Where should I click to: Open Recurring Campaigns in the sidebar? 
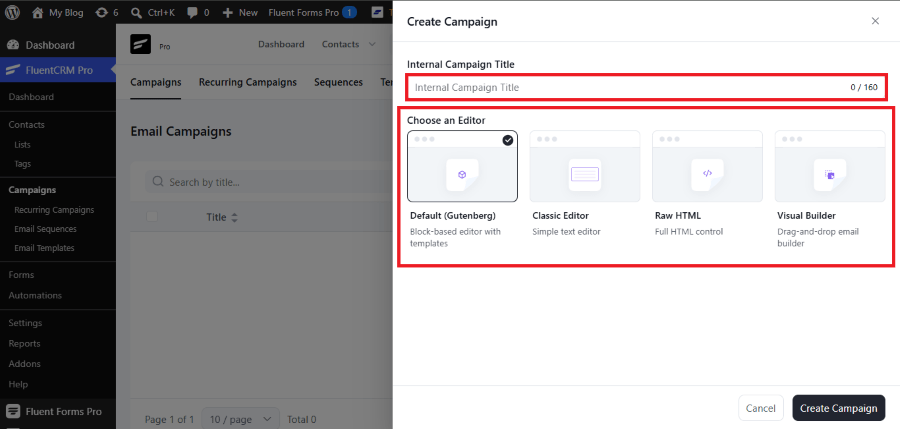(54, 210)
